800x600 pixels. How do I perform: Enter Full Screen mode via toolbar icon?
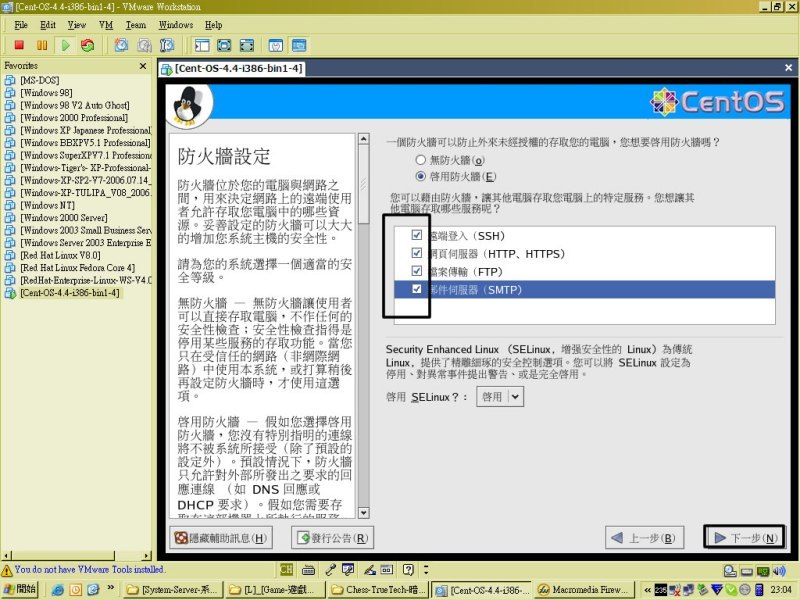[247, 45]
